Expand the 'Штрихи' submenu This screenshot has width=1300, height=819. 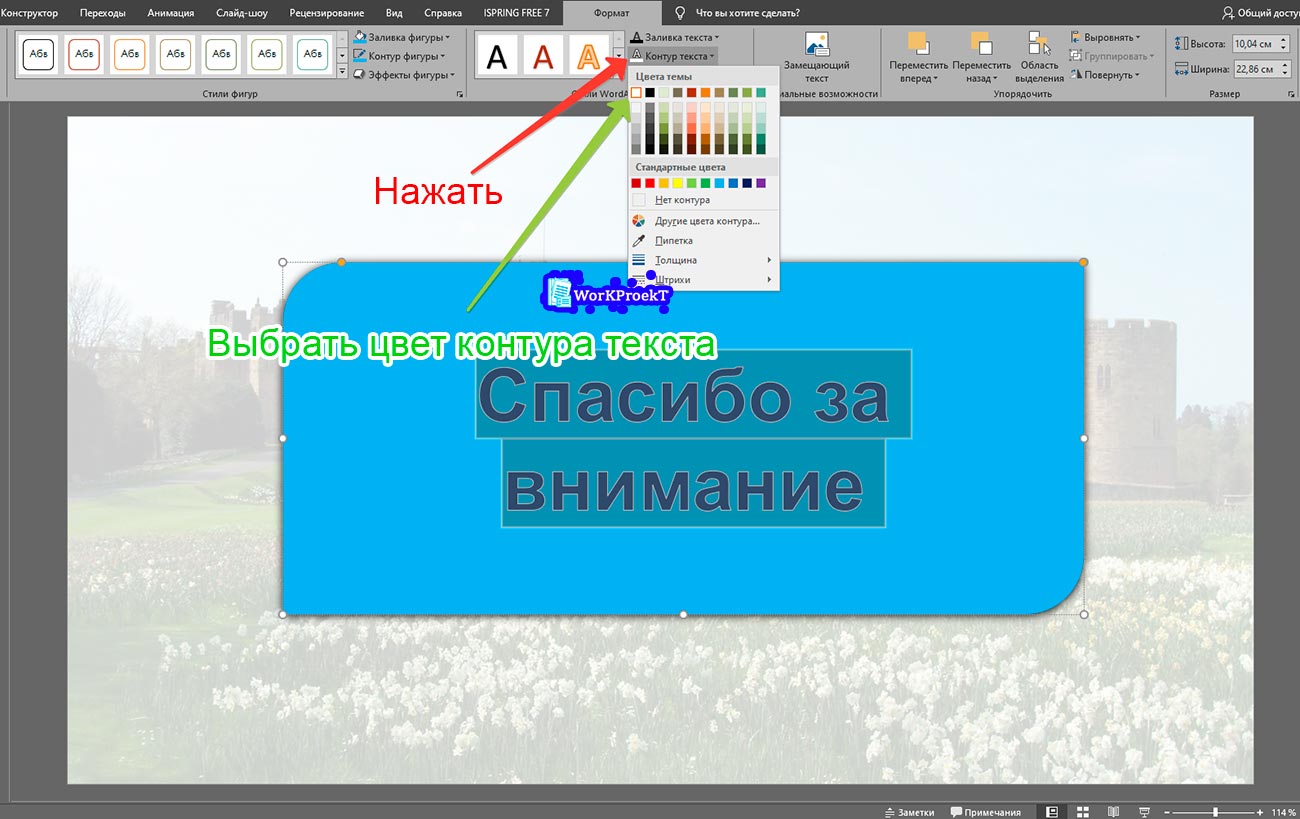point(671,279)
